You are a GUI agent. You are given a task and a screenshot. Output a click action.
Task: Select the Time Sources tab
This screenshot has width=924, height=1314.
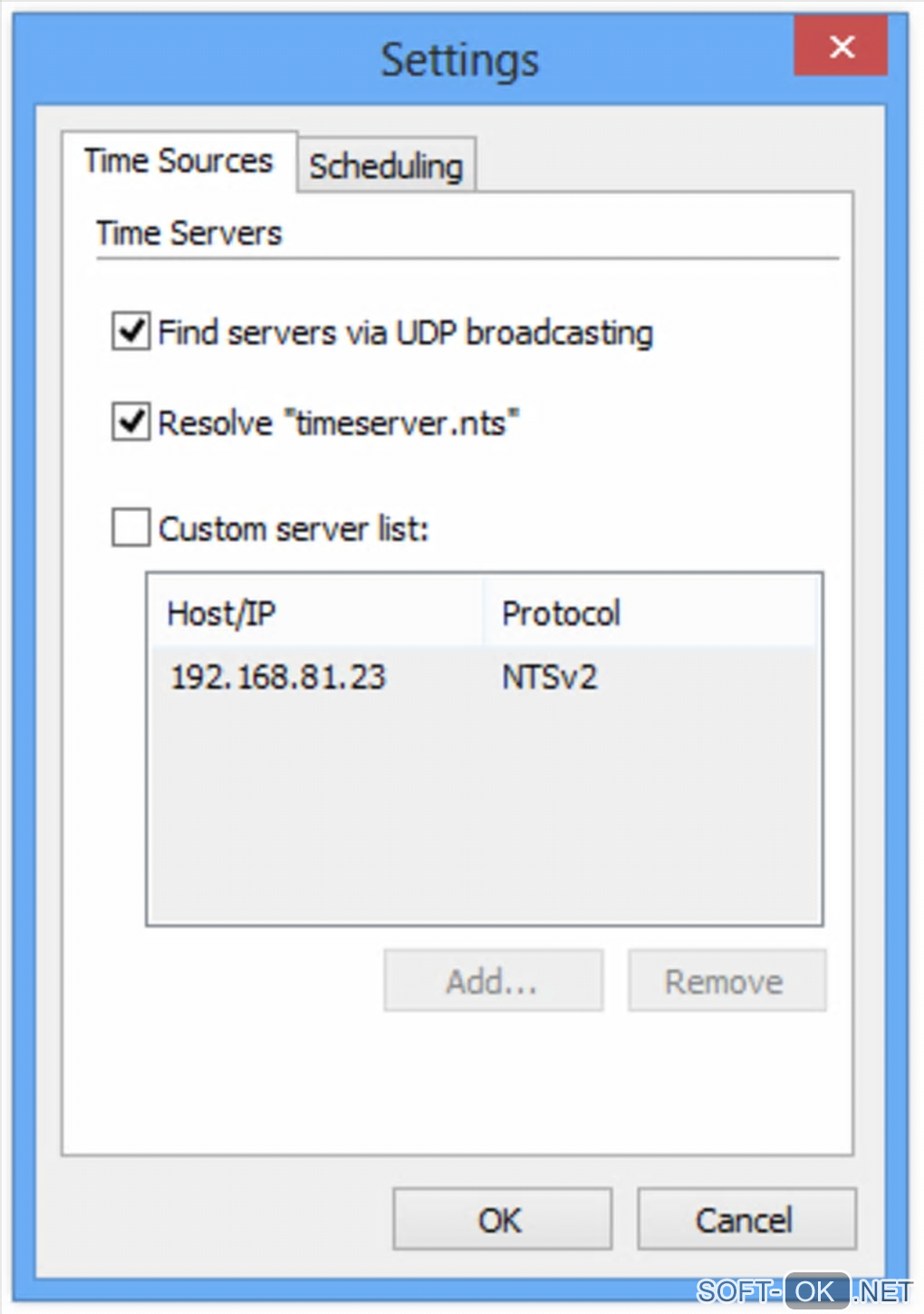point(178,161)
